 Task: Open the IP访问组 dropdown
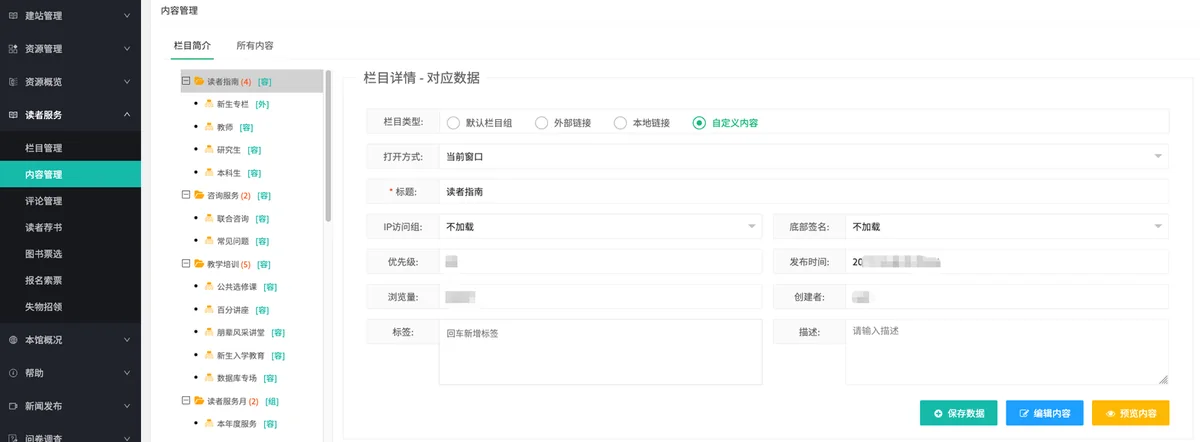tap(600, 227)
